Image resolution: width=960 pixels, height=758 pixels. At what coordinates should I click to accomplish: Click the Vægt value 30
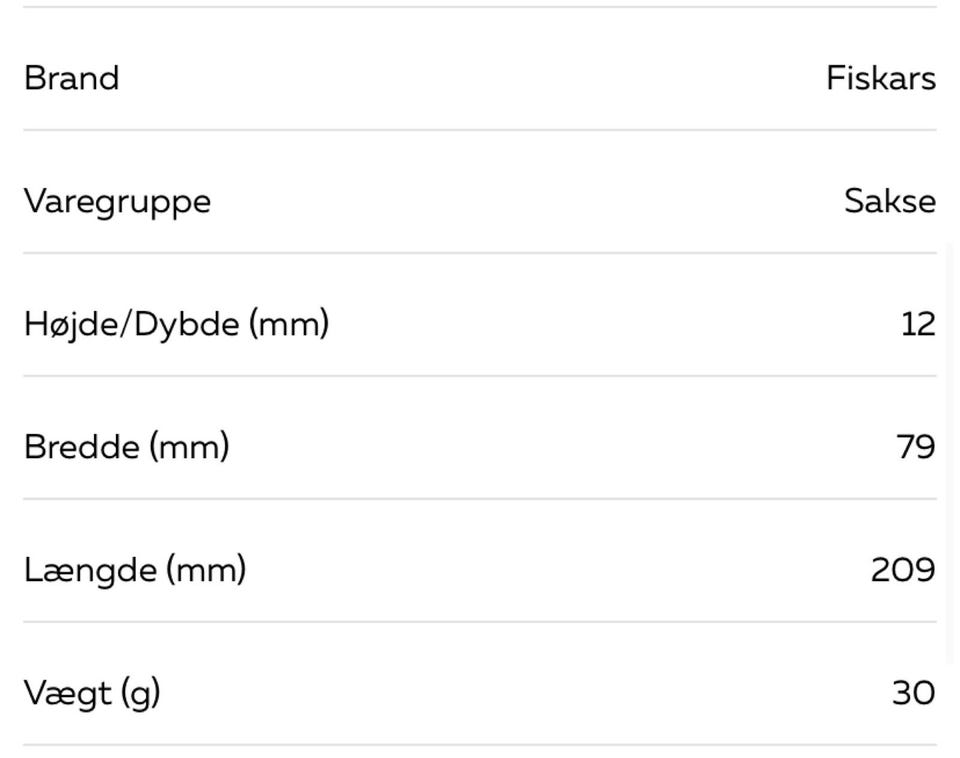(x=913, y=693)
